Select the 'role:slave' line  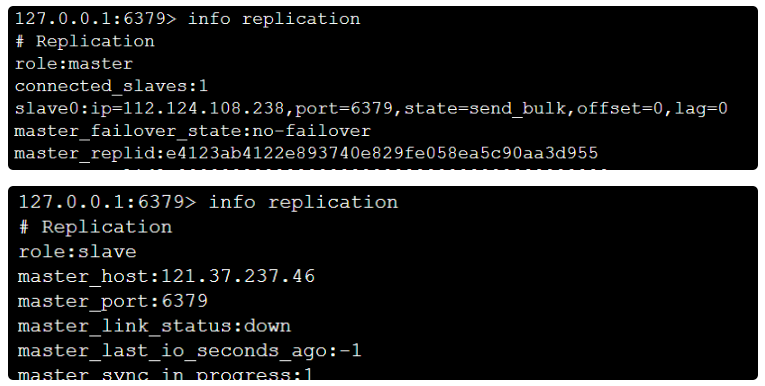(x=77, y=252)
